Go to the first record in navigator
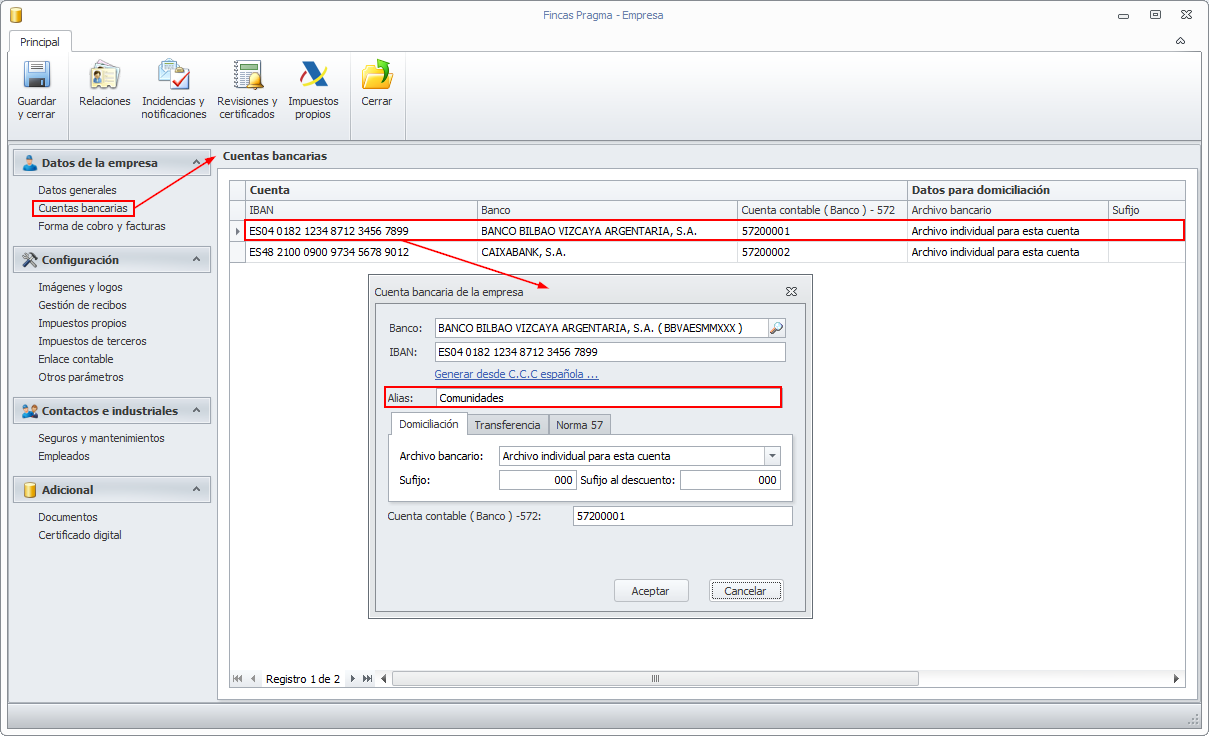The height and width of the screenshot is (736, 1209). [x=238, y=678]
